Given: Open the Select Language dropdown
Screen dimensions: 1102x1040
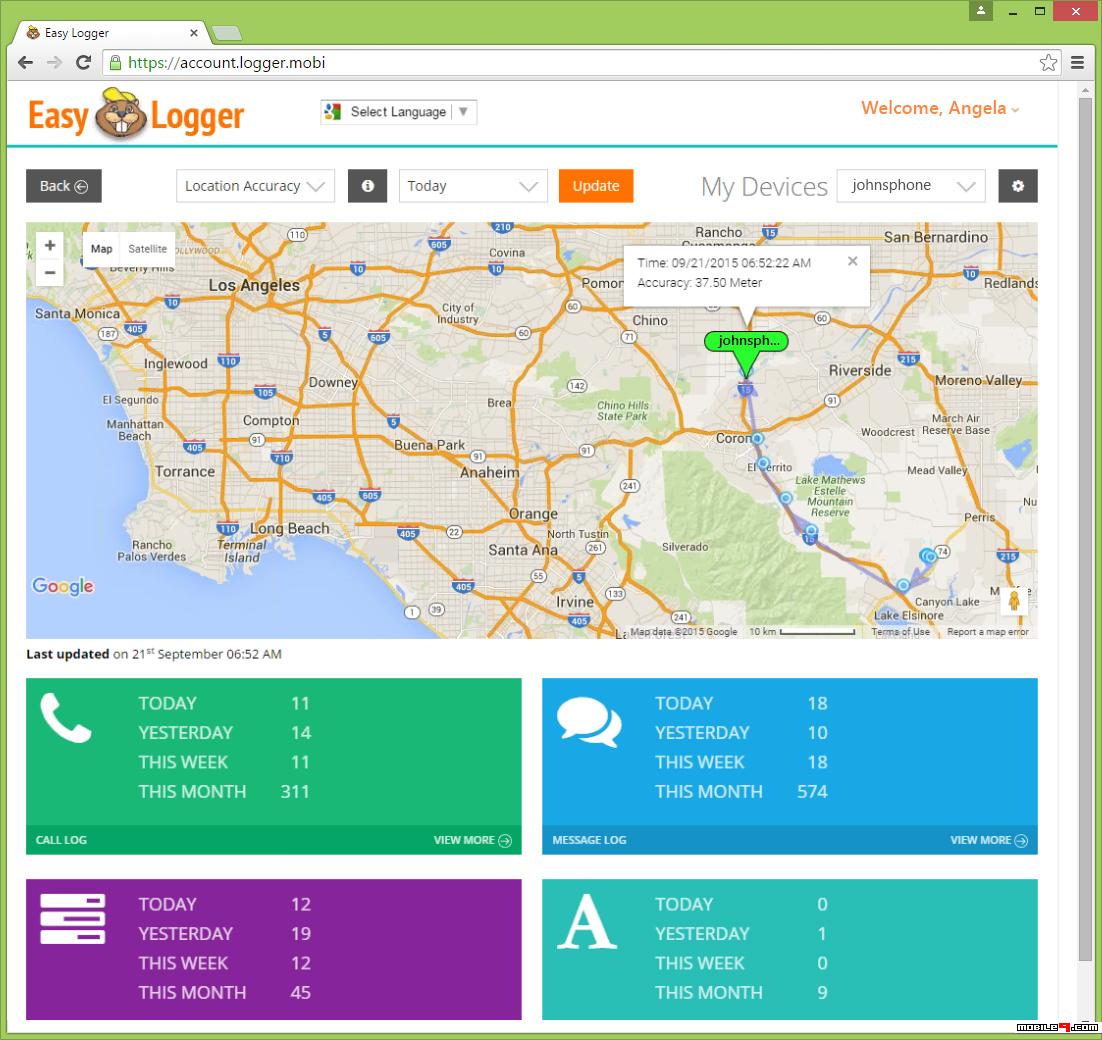Looking at the screenshot, I should tap(398, 112).
